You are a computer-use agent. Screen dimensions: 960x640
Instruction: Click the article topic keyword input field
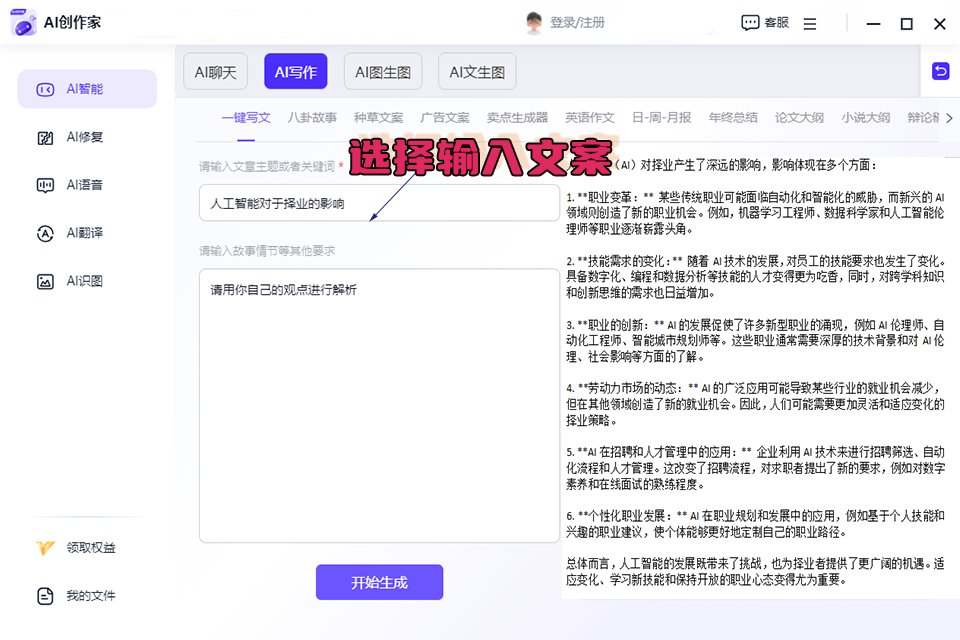(x=379, y=203)
